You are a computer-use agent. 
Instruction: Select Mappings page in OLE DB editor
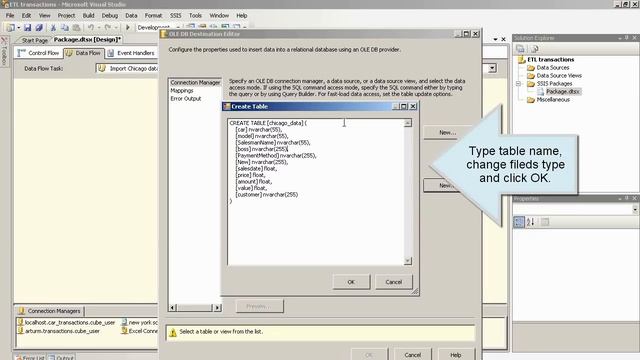tap(182, 91)
